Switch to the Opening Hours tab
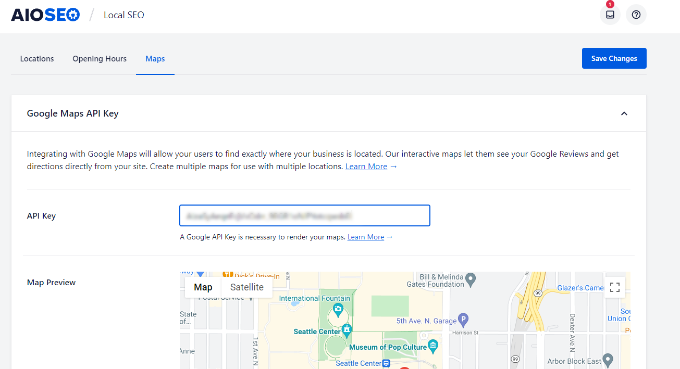 [99, 59]
